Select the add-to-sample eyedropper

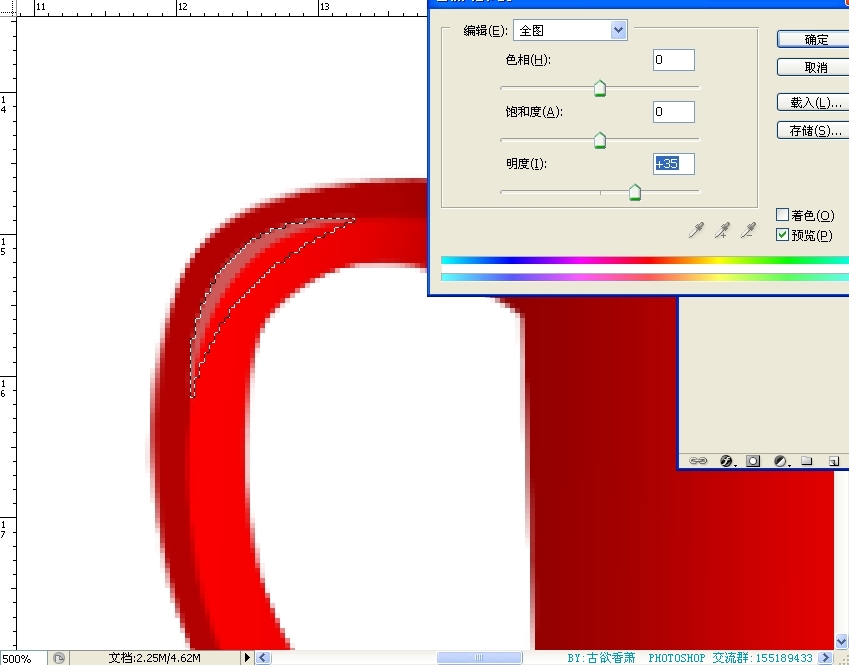pos(722,231)
